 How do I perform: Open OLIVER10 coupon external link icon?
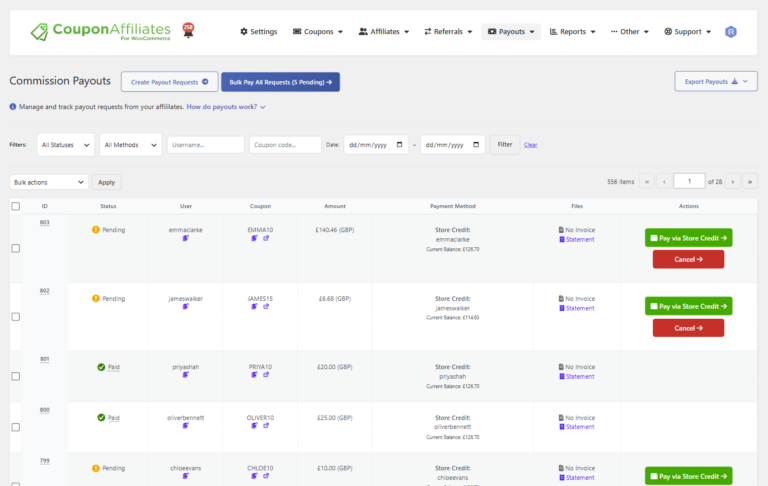(x=266, y=426)
